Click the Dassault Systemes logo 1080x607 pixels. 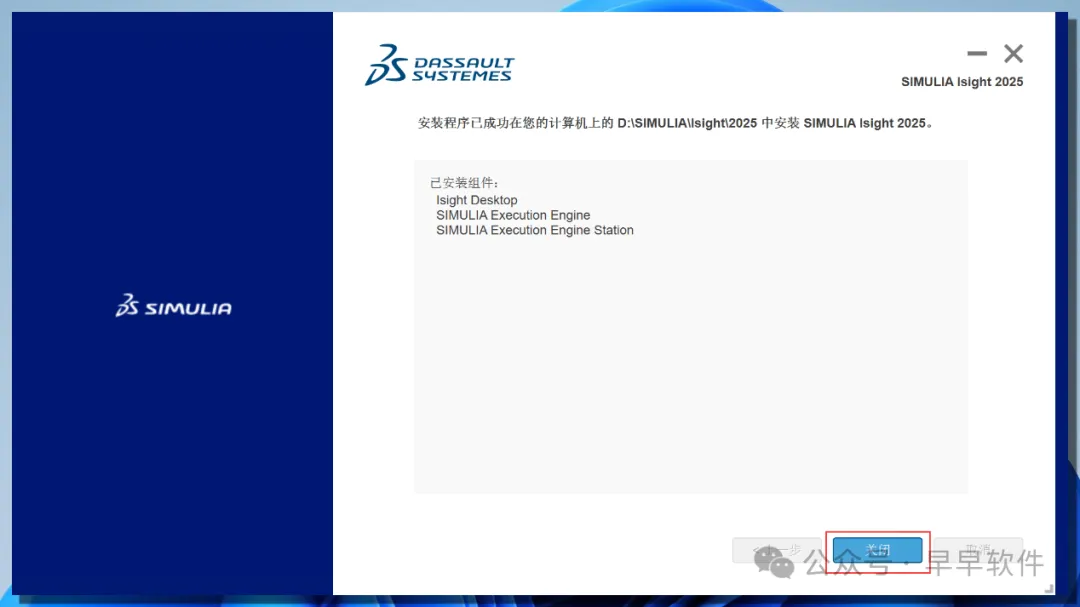coord(439,65)
